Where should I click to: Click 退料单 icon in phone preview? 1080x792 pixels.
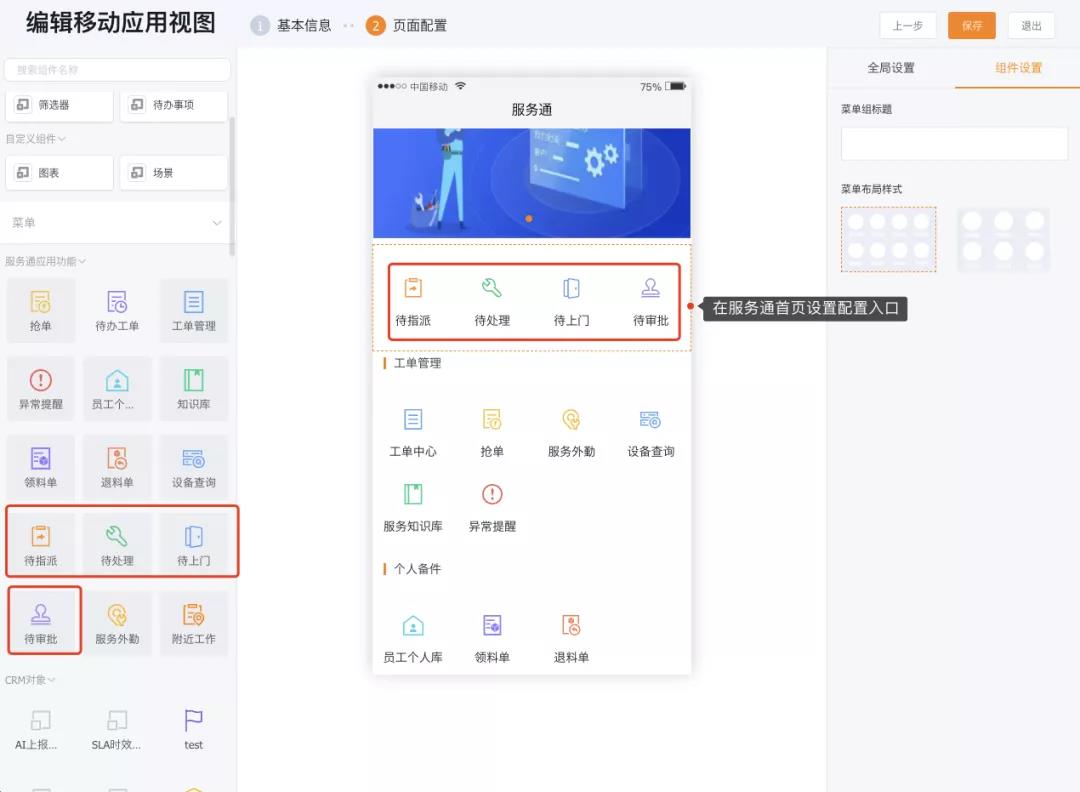571,625
